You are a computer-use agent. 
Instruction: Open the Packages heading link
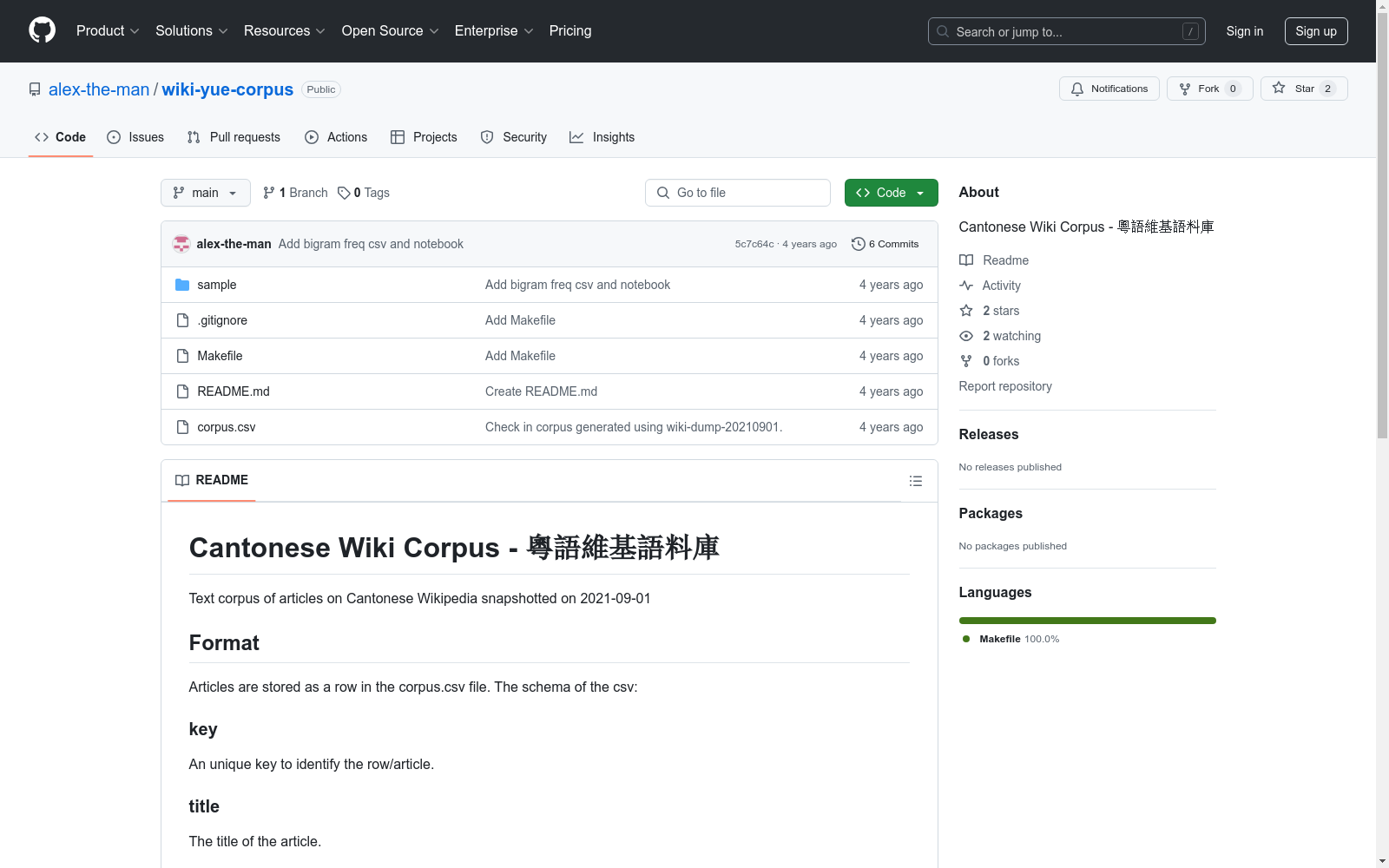[x=991, y=513]
